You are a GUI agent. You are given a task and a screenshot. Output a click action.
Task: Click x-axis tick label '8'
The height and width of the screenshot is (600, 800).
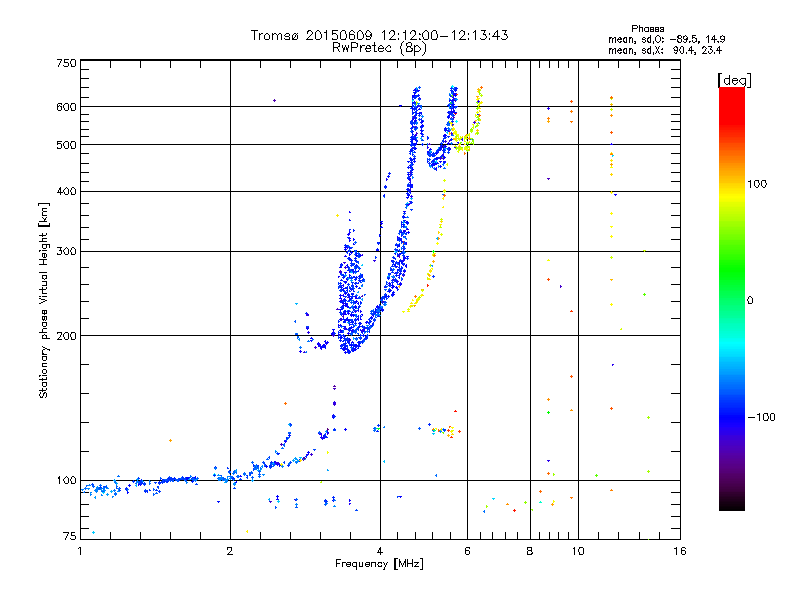[530, 551]
